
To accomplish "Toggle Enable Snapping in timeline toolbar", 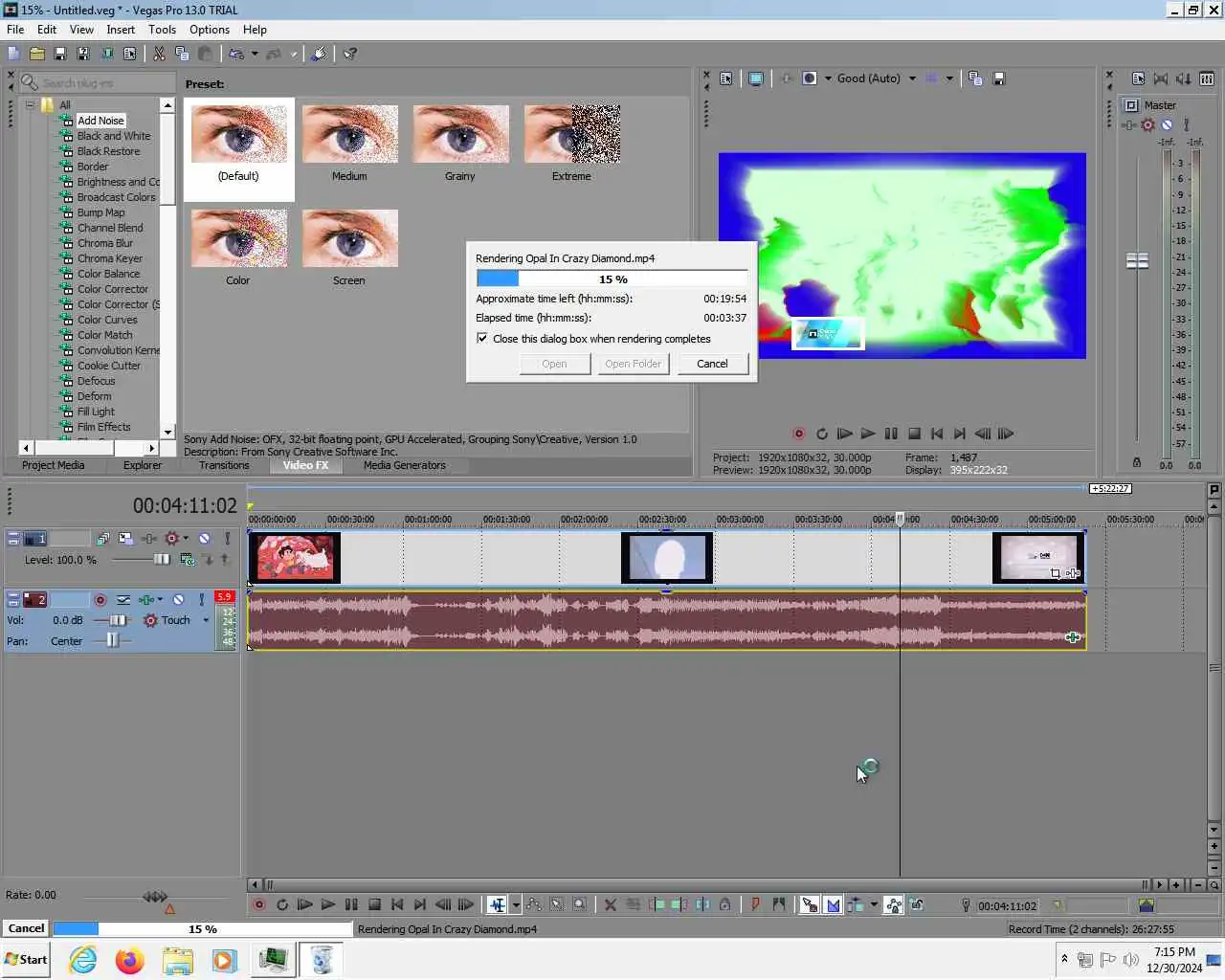I will (x=810, y=904).
